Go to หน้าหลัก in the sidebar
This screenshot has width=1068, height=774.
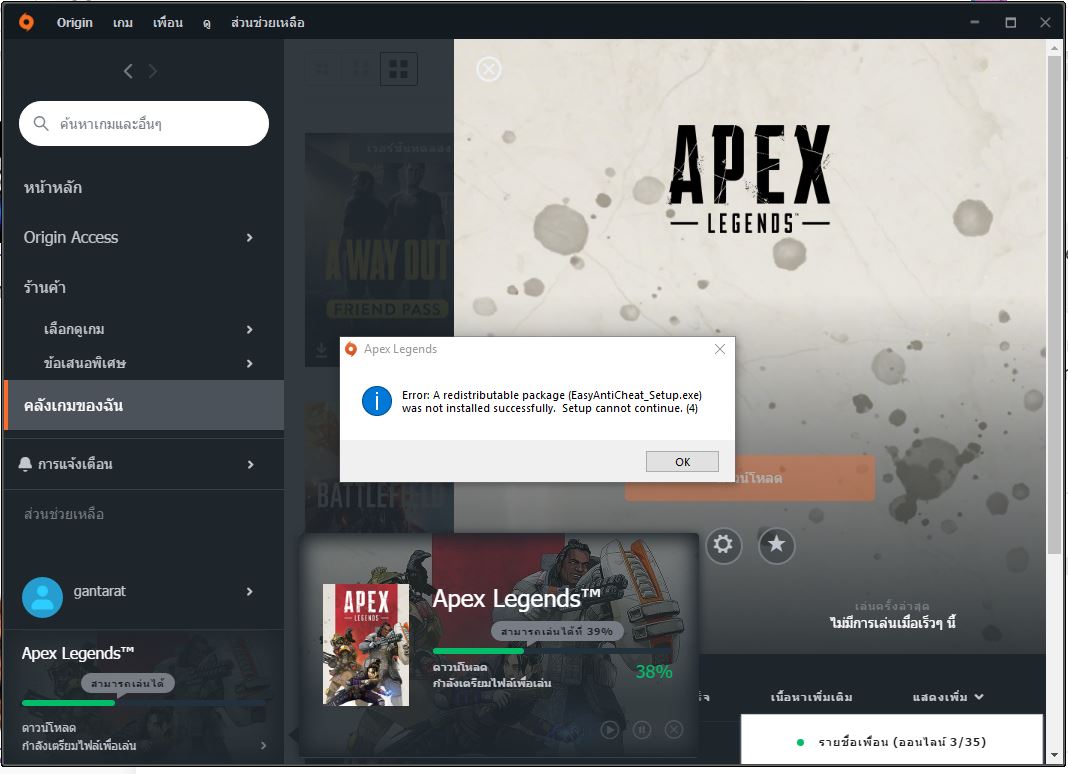[x=52, y=187]
